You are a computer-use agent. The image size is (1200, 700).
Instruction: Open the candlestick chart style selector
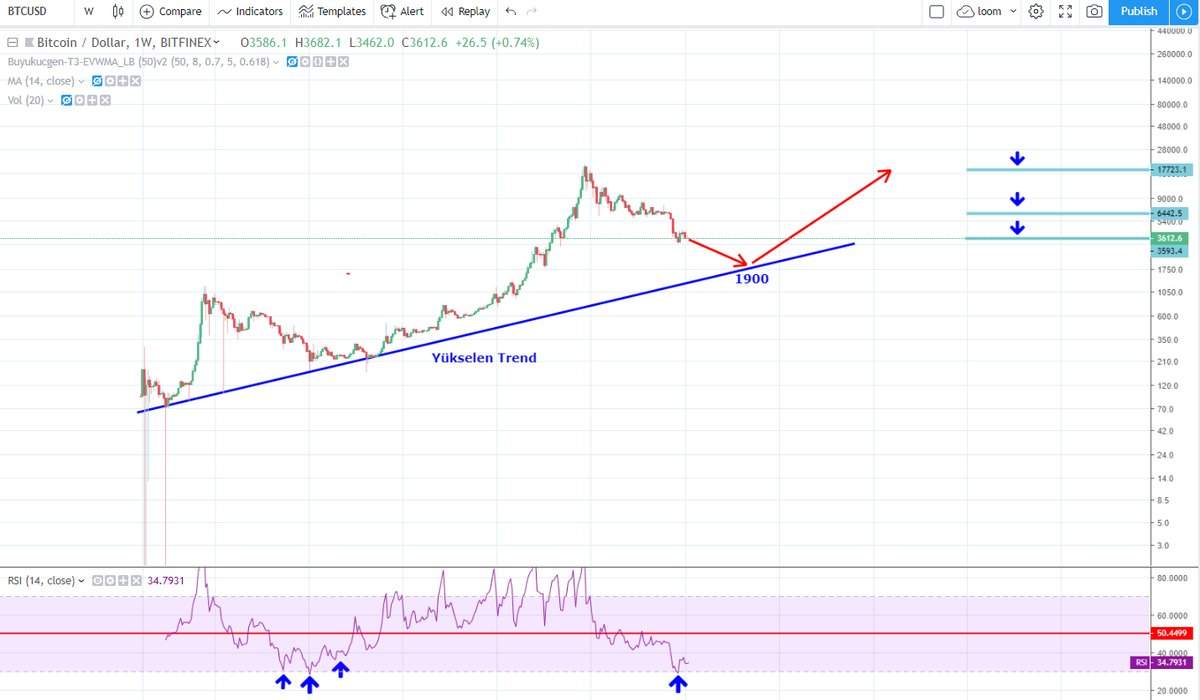pos(119,12)
